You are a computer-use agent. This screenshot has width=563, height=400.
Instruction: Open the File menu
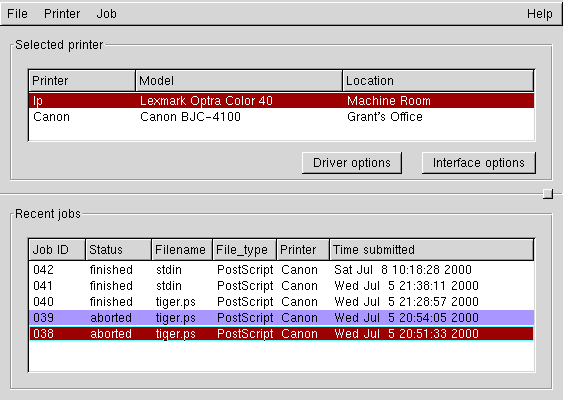(x=17, y=14)
